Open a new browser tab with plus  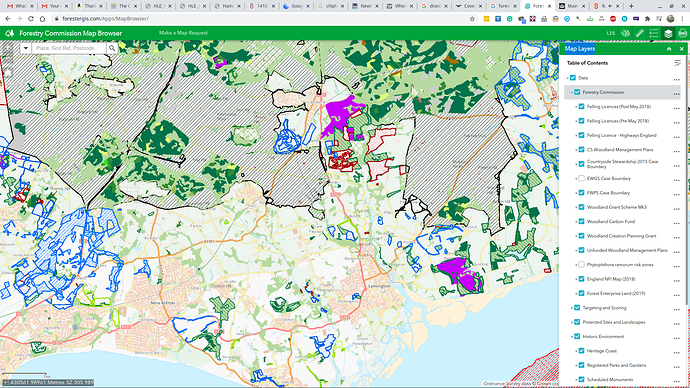(631, 6)
